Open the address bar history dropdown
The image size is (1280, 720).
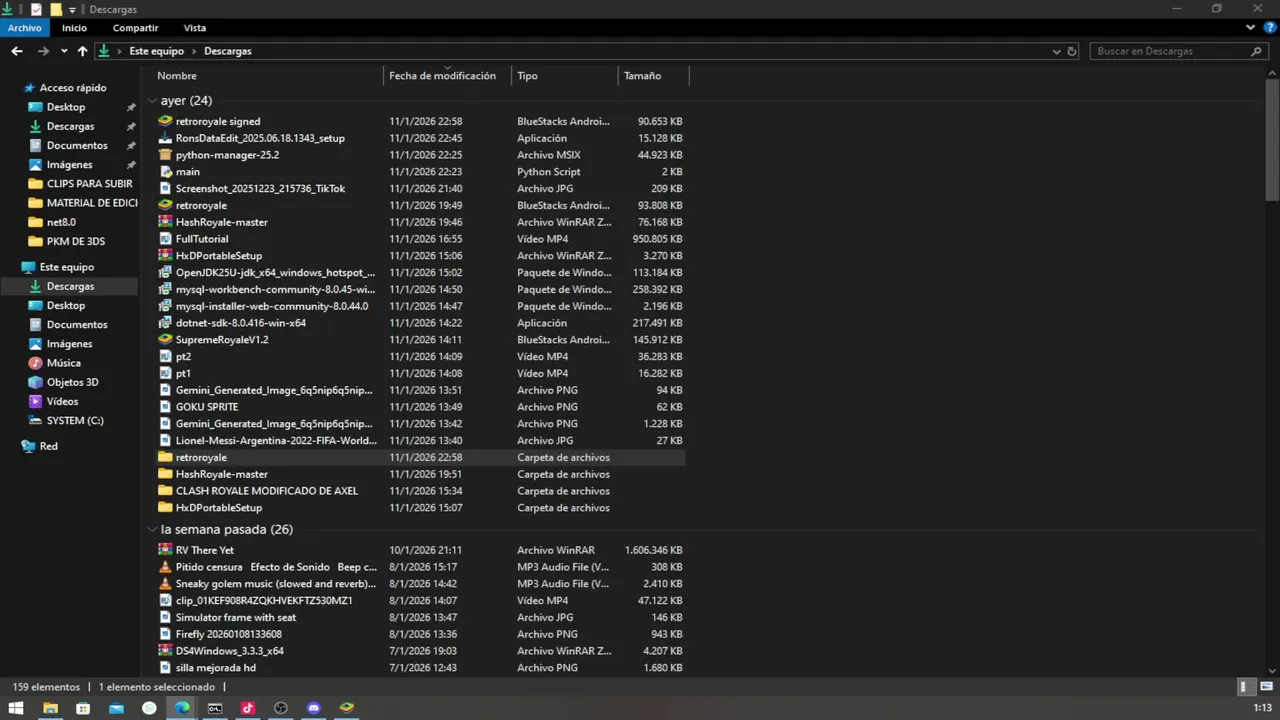point(1057,51)
